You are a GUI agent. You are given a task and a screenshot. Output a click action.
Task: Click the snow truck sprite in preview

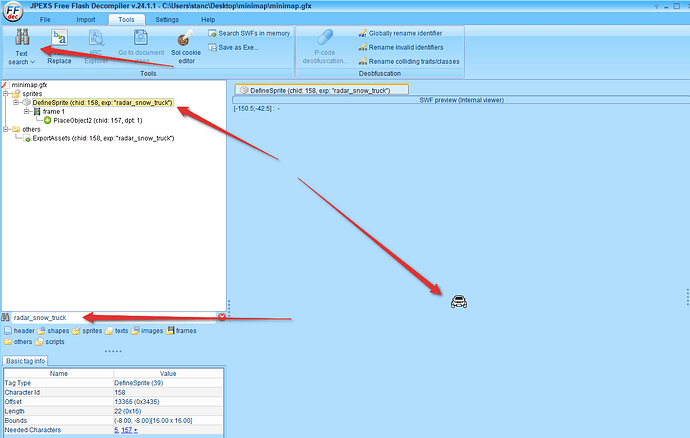tap(459, 302)
